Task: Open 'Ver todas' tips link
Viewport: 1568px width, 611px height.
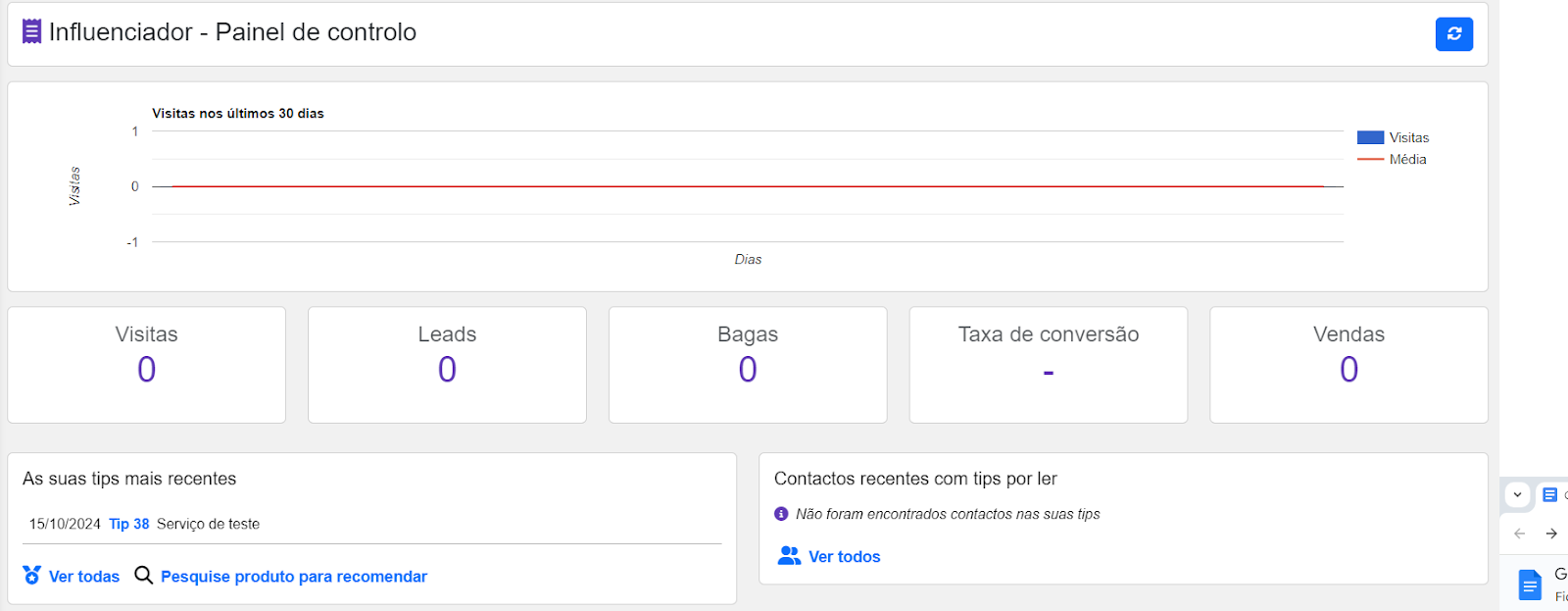Action: (84, 577)
